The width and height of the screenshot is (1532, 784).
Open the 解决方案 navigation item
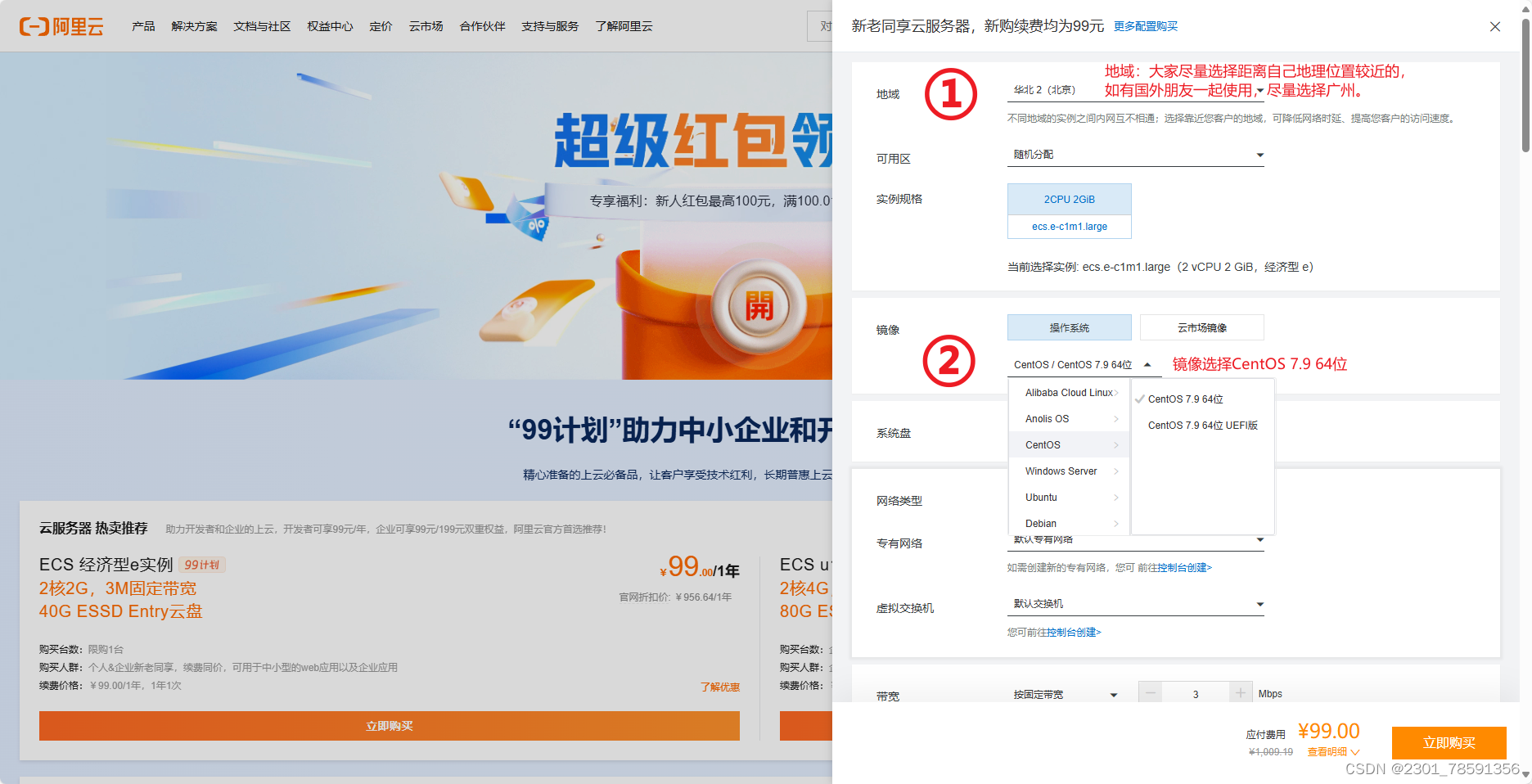tap(194, 26)
